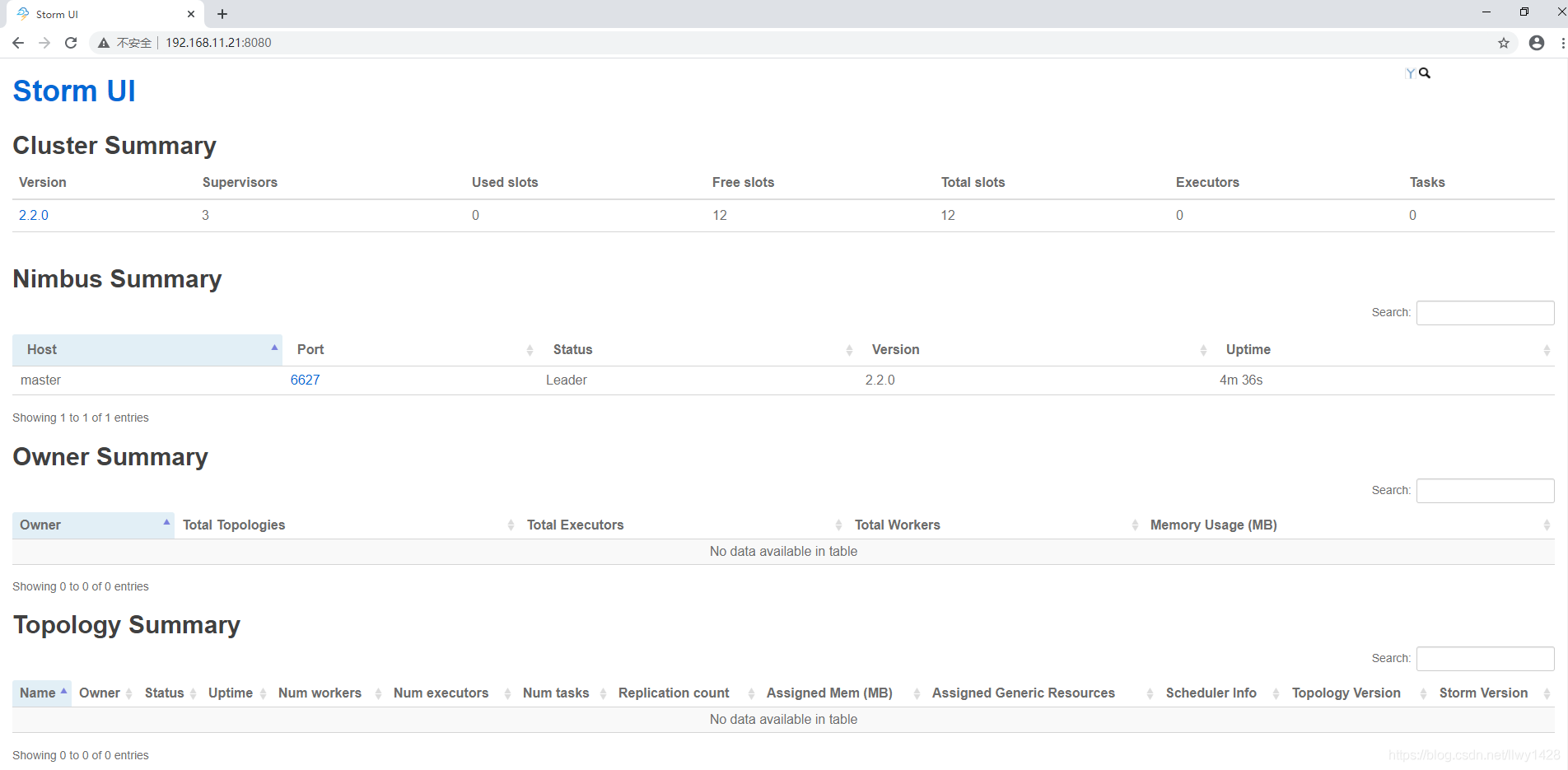Sort Topology table by Name
The width and height of the screenshot is (1568, 770).
tap(42, 693)
